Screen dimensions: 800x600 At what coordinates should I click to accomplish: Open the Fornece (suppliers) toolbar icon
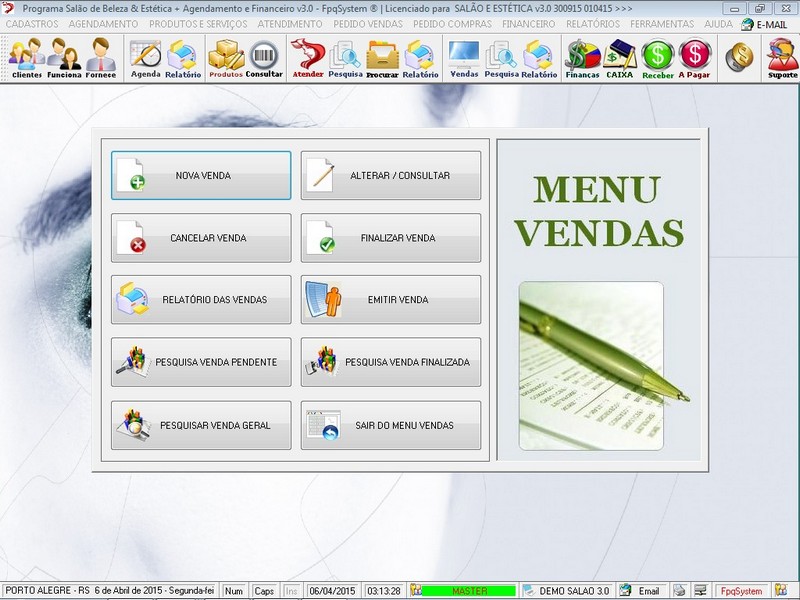(101, 59)
